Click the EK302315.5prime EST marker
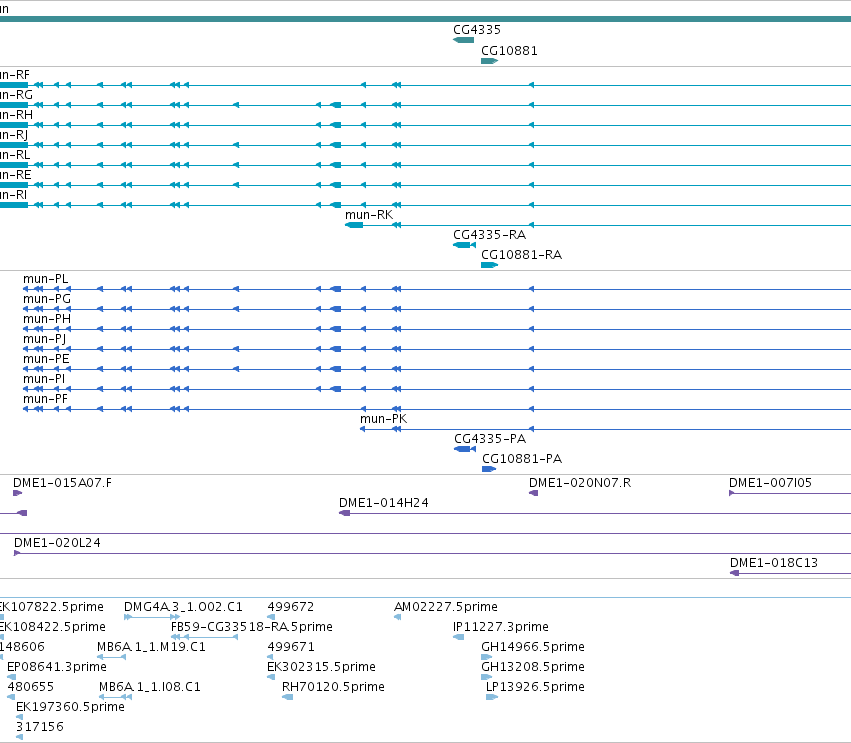851x743 pixels. [x=271, y=677]
